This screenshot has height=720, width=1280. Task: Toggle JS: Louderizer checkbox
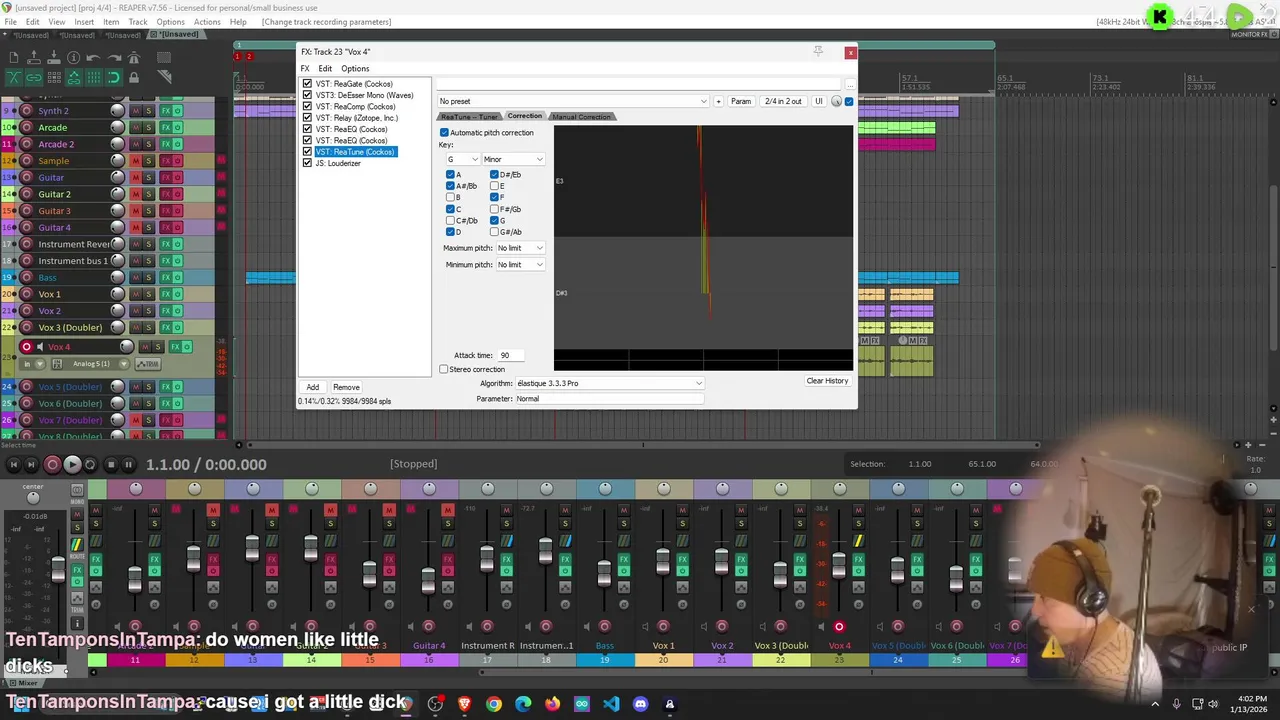308,163
